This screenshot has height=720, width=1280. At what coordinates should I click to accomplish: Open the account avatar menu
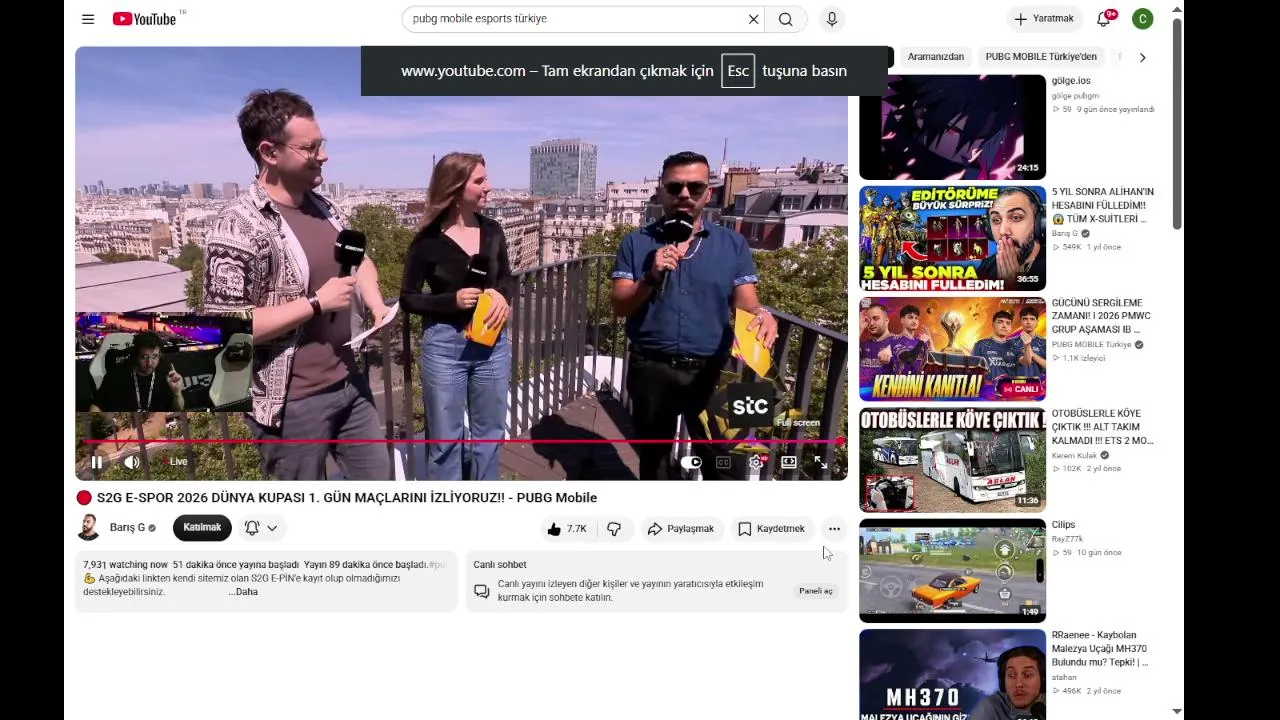(1143, 19)
